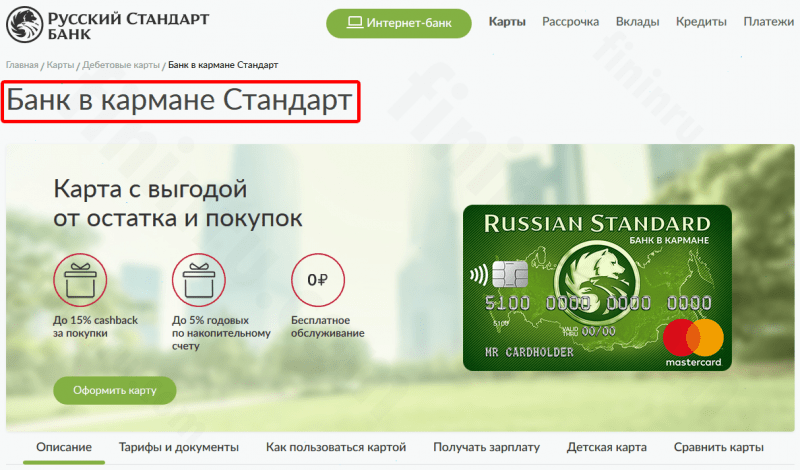Click the gift icon above 15% cashback
This screenshot has width=800, height=470.
(80, 280)
